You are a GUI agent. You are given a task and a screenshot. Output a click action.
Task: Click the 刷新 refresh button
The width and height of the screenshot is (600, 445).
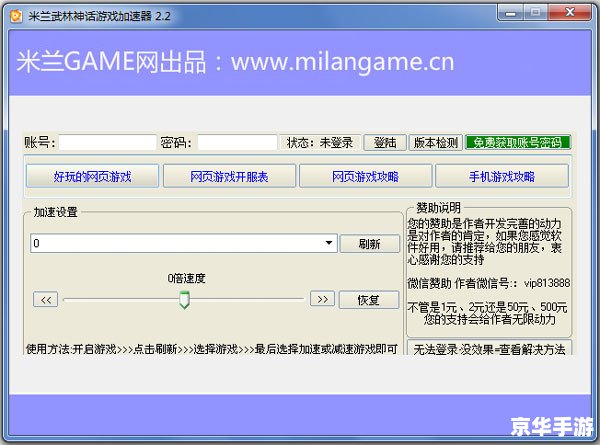[369, 244]
